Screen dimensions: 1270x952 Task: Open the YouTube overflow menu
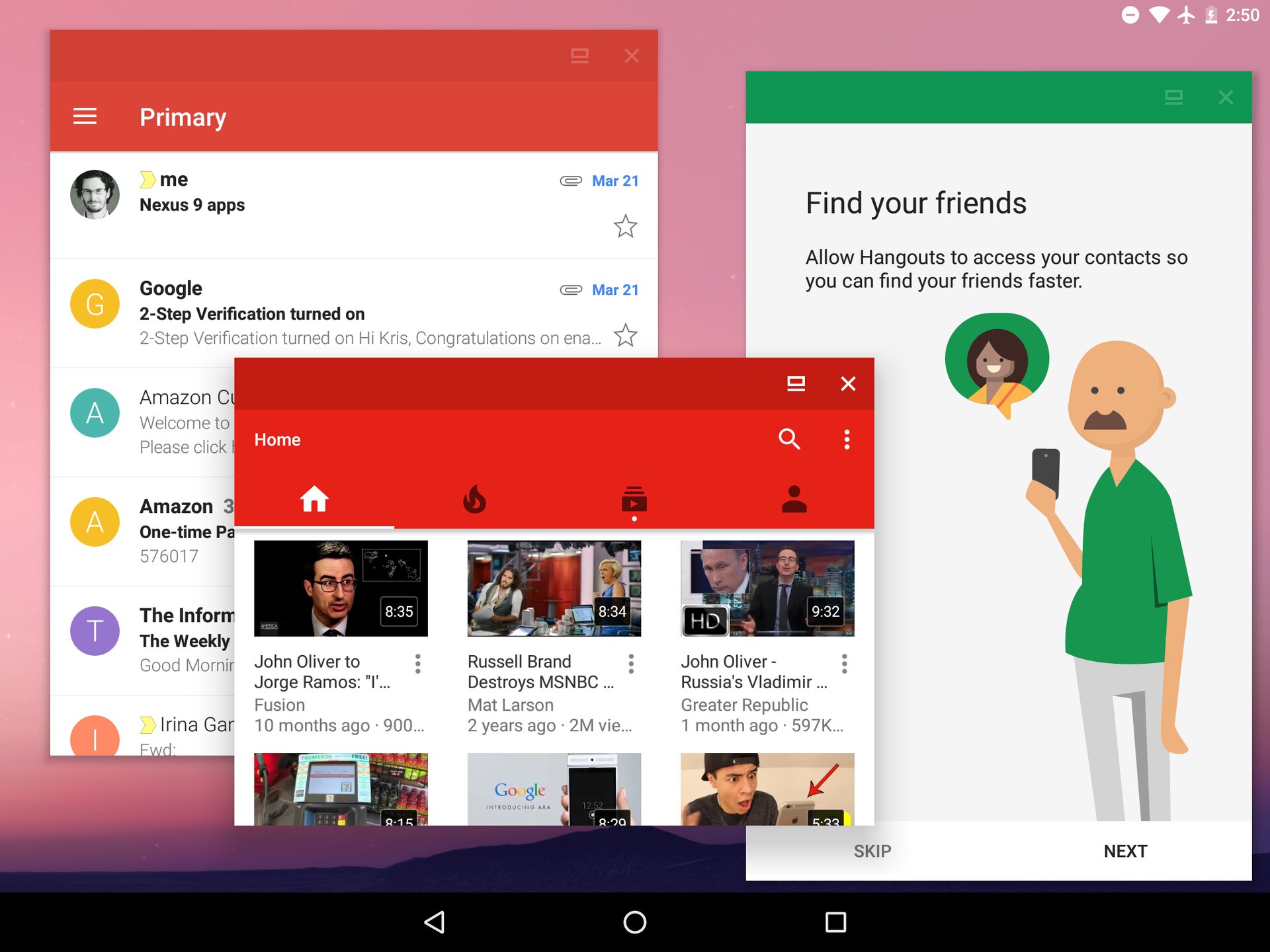(847, 439)
